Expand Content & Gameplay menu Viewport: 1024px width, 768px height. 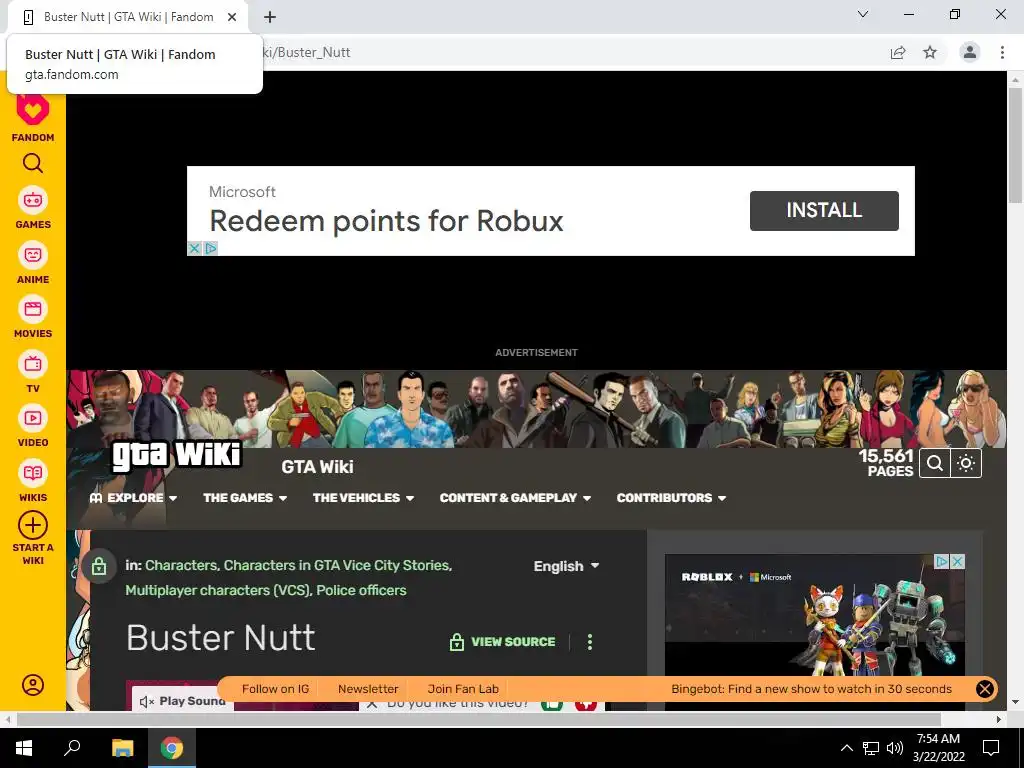pos(515,498)
